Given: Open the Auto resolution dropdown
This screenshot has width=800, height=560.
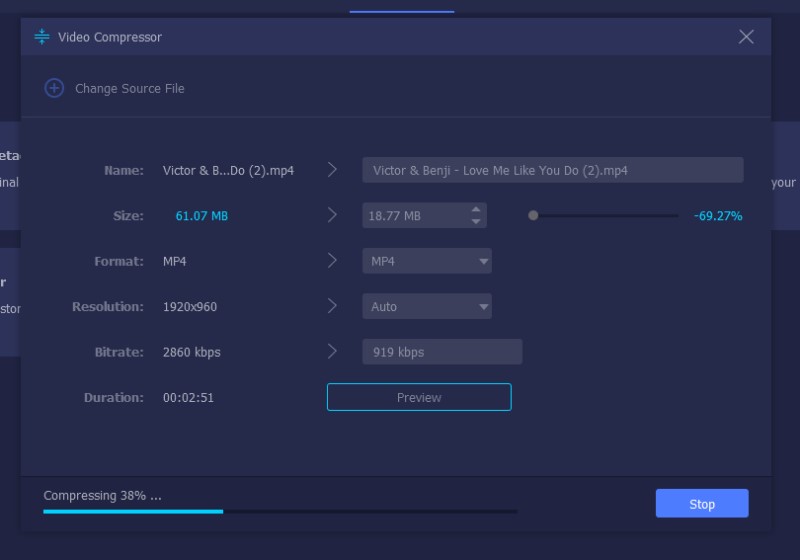Looking at the screenshot, I should (x=427, y=307).
